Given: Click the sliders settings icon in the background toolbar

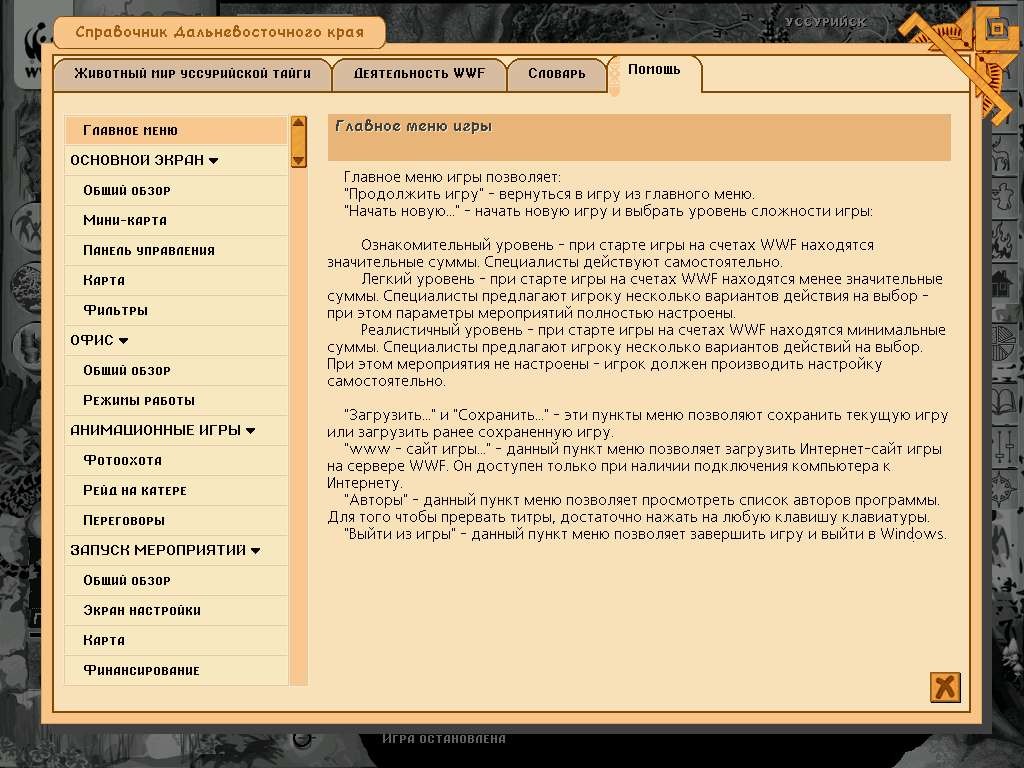Looking at the screenshot, I should pos(1003,446).
